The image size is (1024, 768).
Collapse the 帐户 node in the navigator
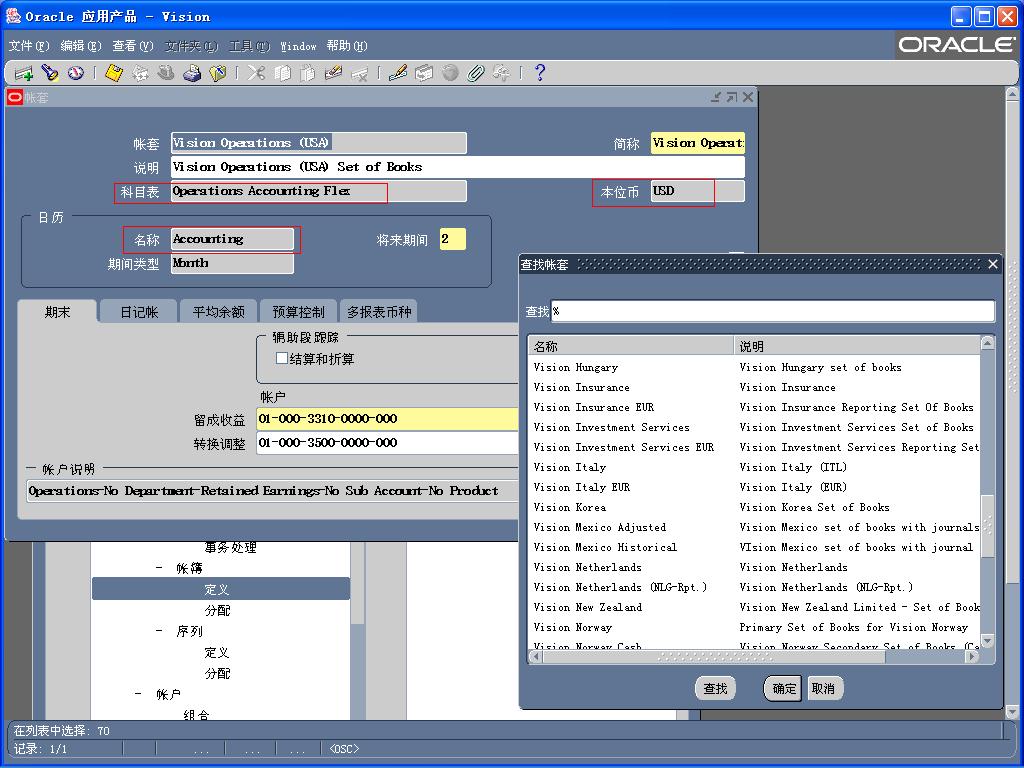(138, 694)
